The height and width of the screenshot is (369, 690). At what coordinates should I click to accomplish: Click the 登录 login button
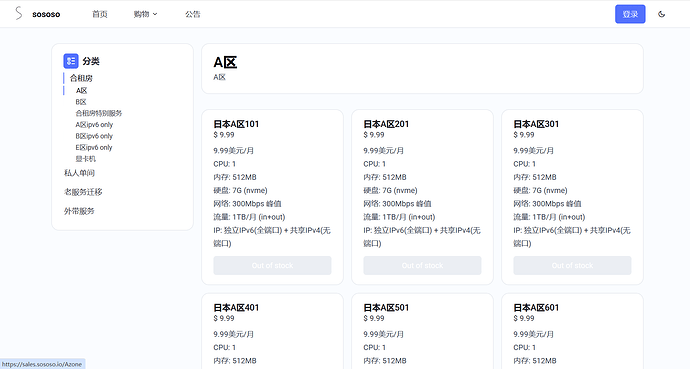(x=630, y=14)
